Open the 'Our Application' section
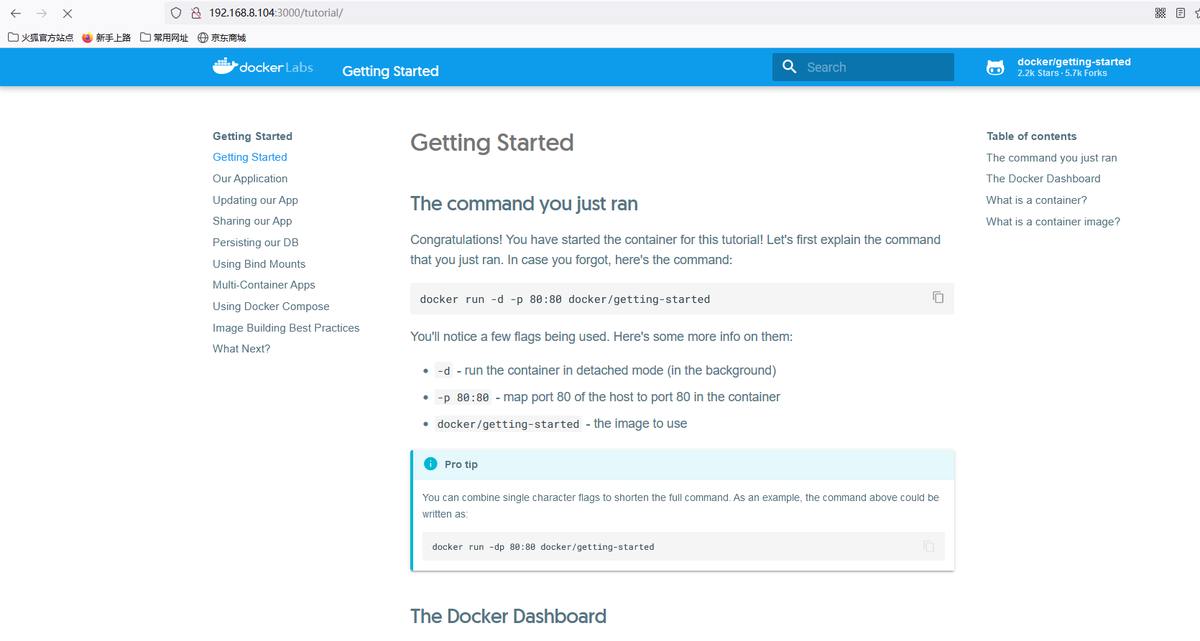 [250, 178]
